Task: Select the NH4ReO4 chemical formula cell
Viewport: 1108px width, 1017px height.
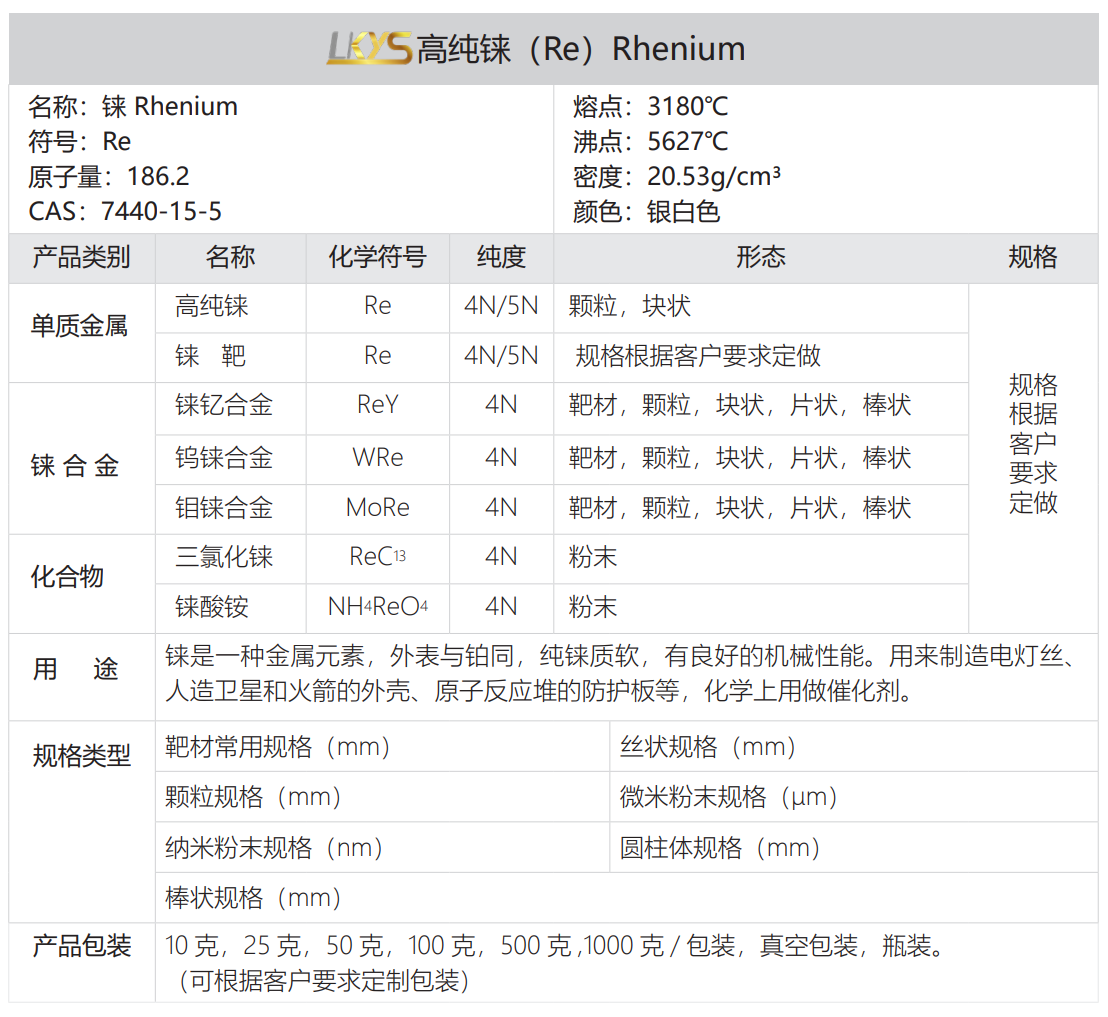Action: (x=377, y=607)
